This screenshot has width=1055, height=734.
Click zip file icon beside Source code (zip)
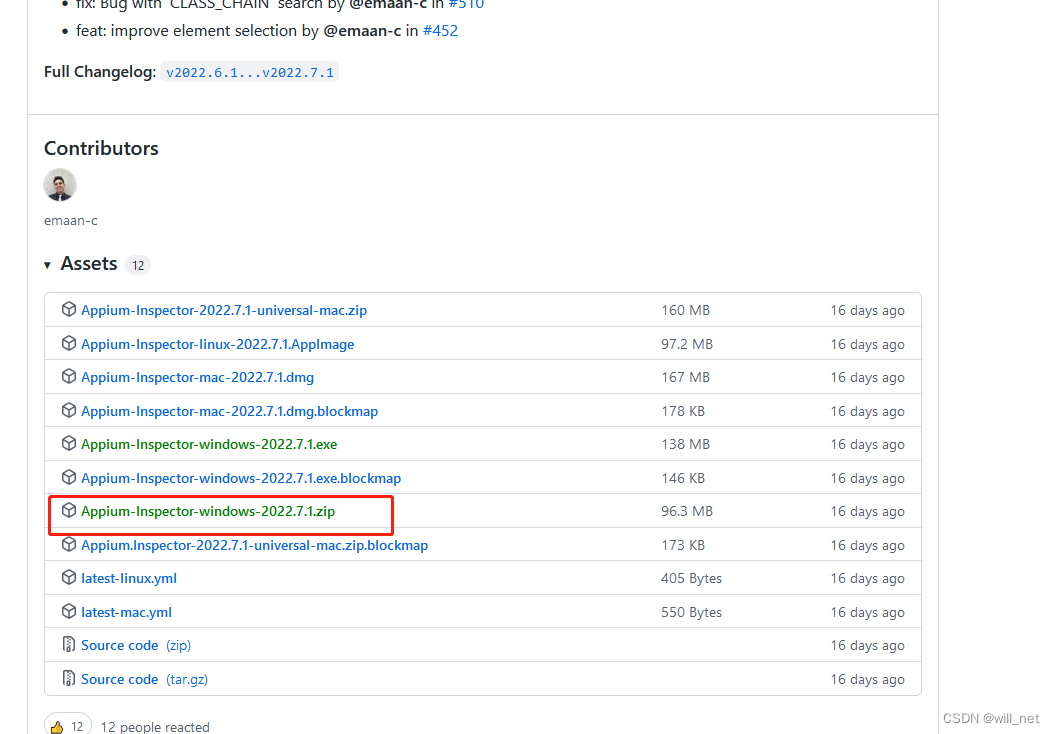pos(69,645)
